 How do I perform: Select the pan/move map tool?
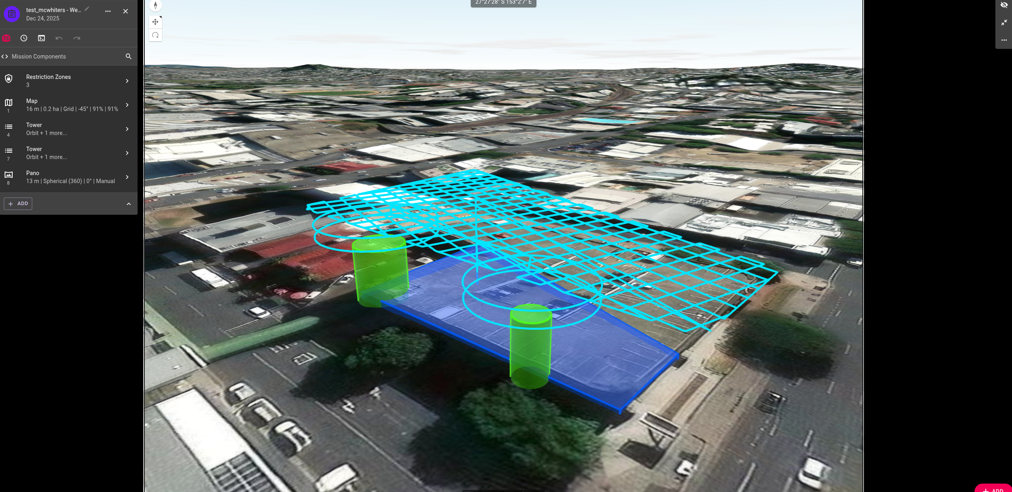[x=155, y=21]
